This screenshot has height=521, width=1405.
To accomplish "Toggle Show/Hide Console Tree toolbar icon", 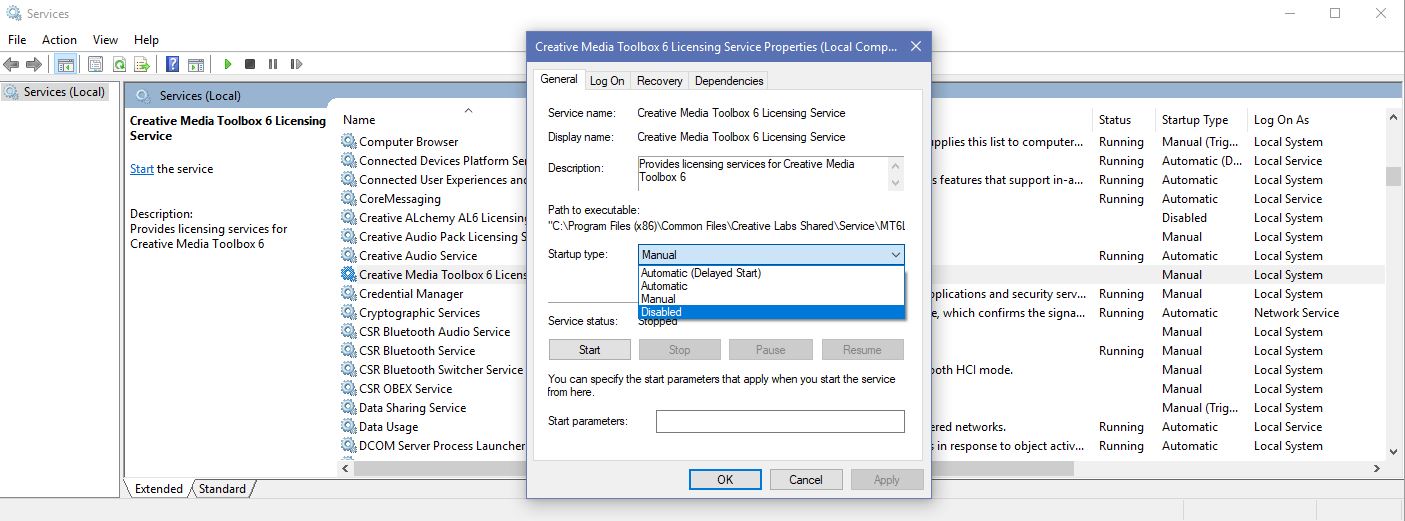I will click(65, 64).
